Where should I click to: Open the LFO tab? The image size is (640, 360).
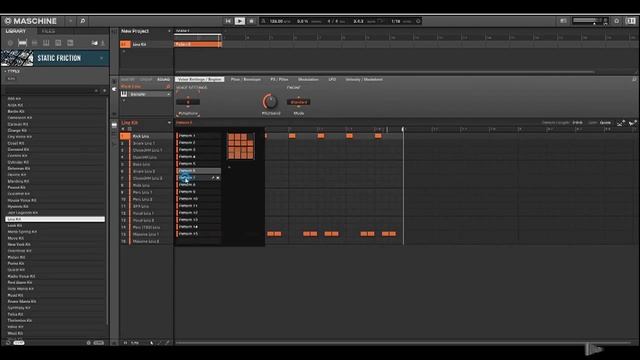point(332,79)
